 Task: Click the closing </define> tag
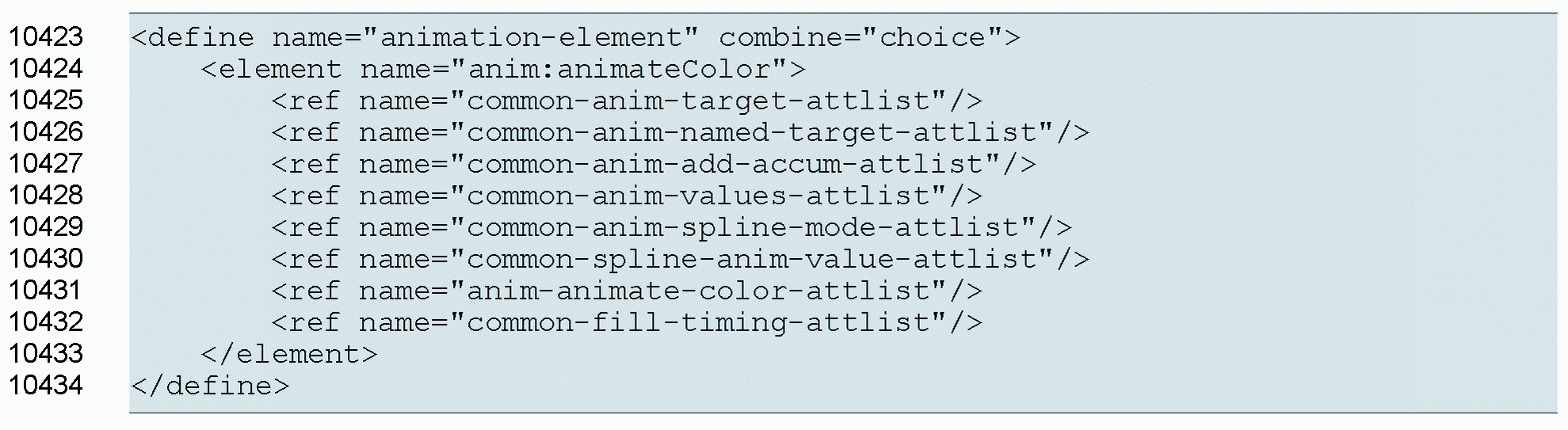[211, 386]
